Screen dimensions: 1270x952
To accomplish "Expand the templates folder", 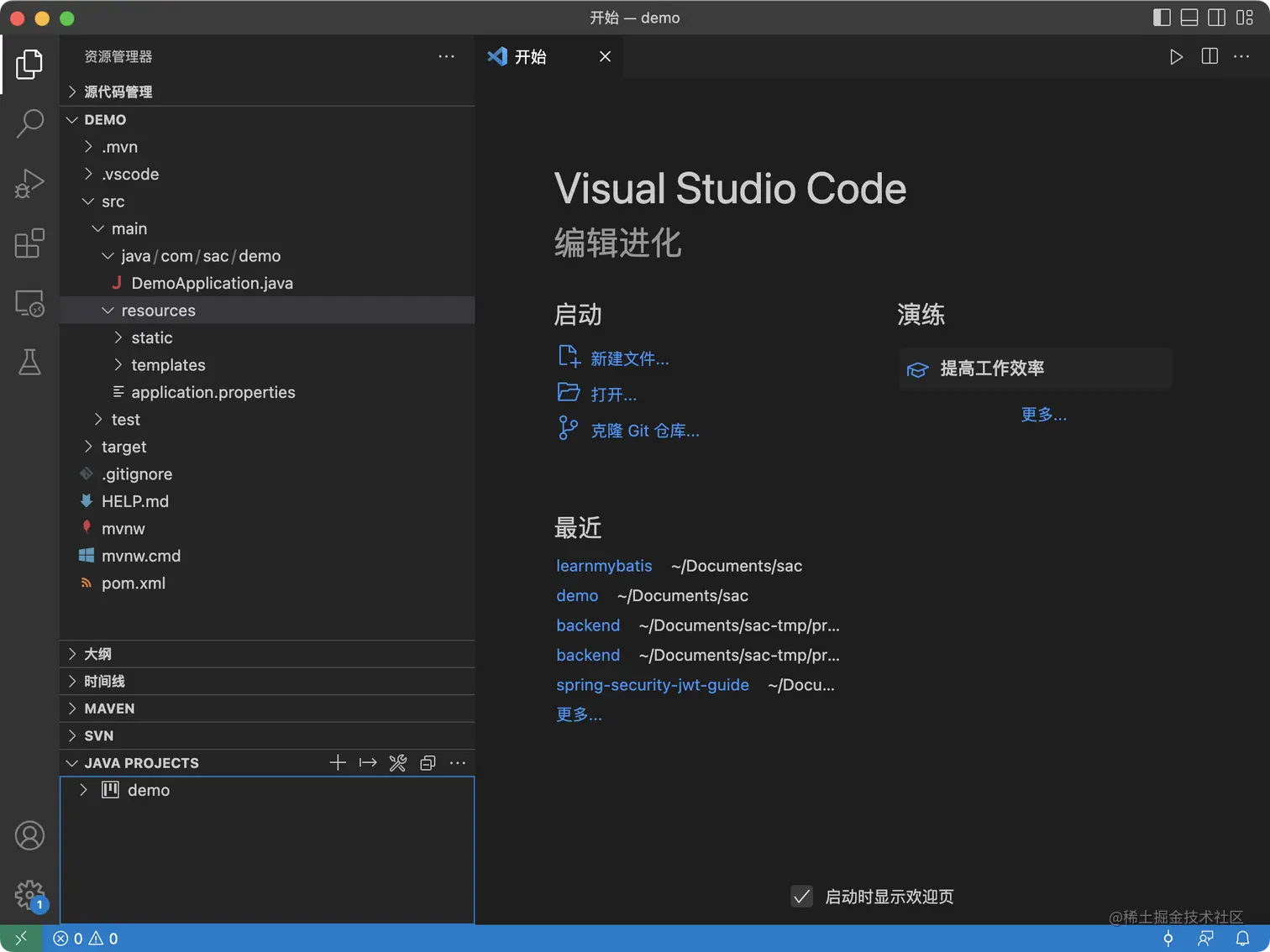I will point(267,364).
